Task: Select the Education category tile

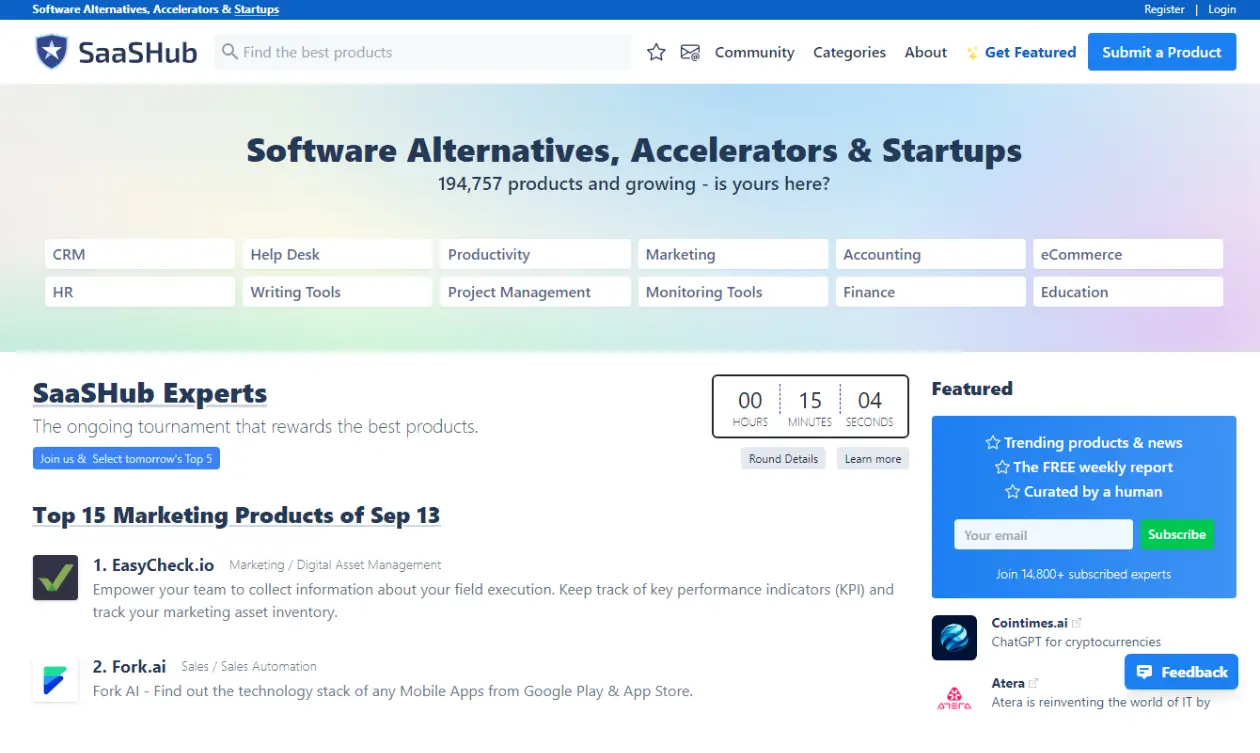Action: 1128,292
